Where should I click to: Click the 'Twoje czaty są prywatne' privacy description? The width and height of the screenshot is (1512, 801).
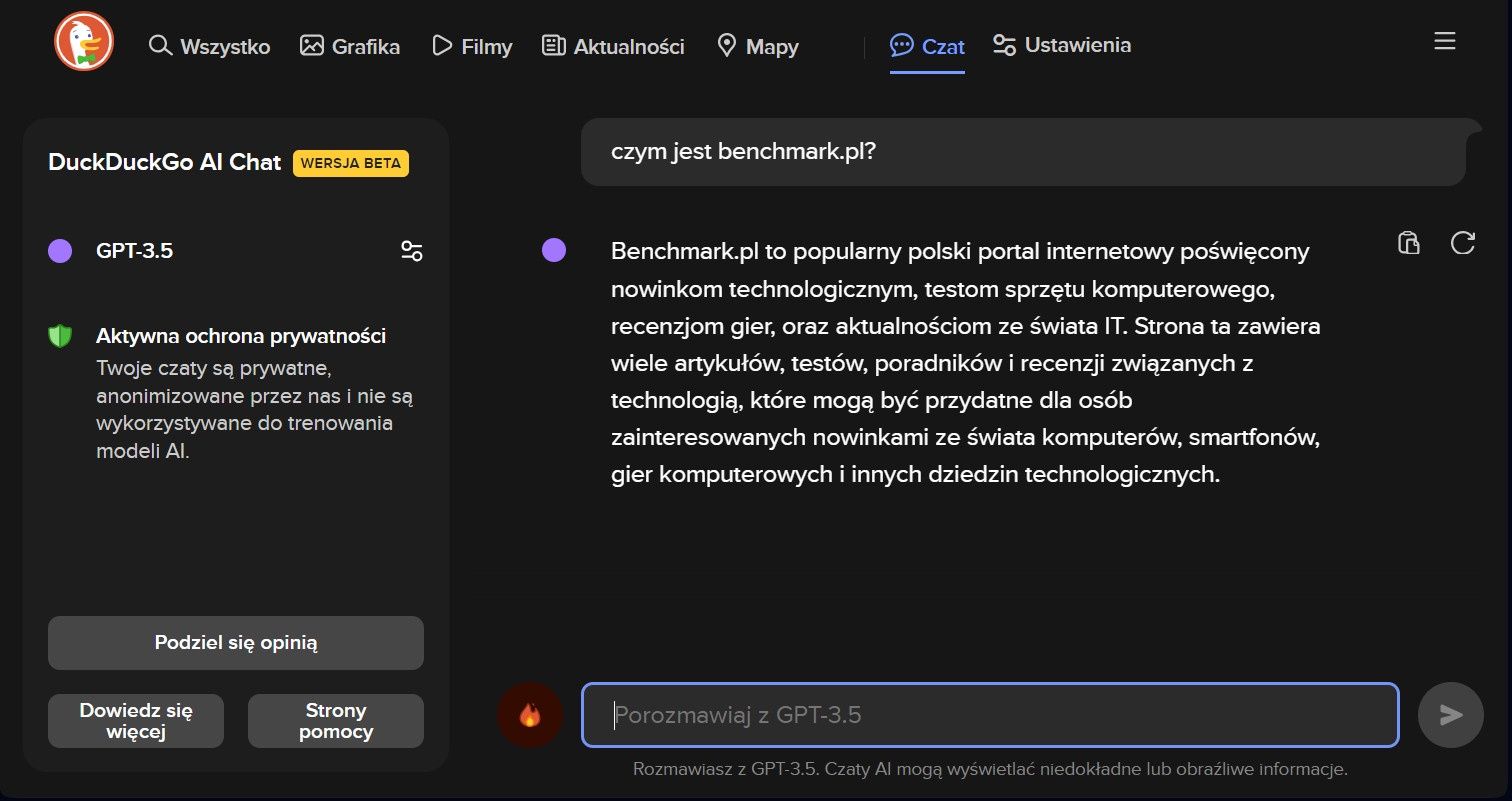click(x=255, y=409)
